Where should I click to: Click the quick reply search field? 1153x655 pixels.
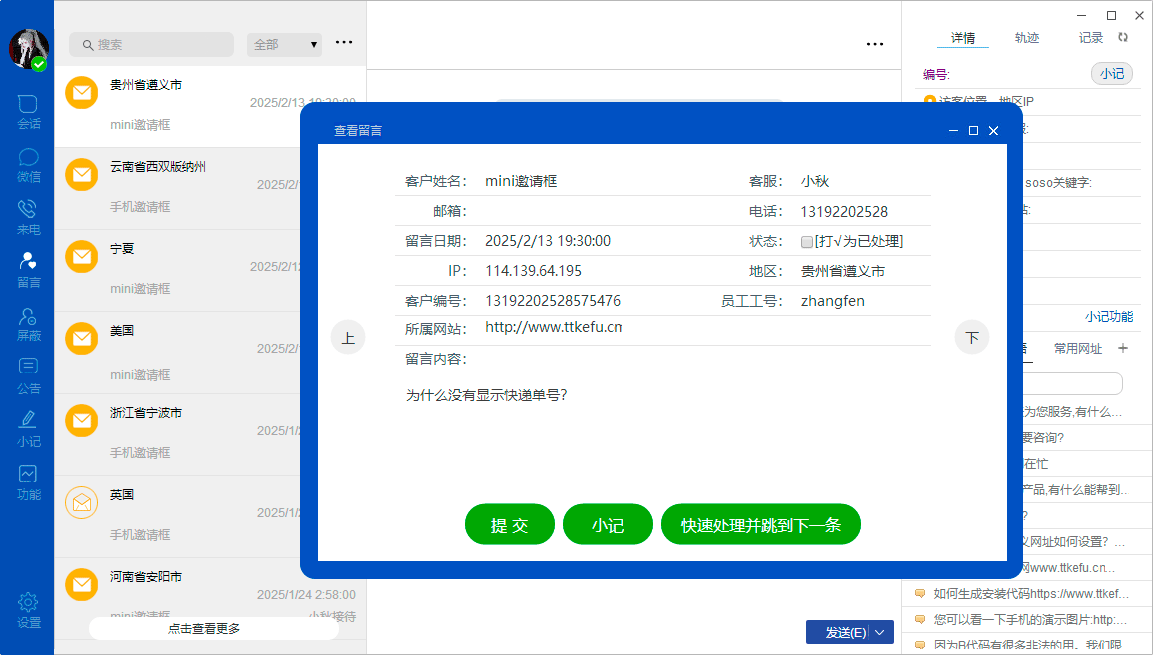point(1072,383)
